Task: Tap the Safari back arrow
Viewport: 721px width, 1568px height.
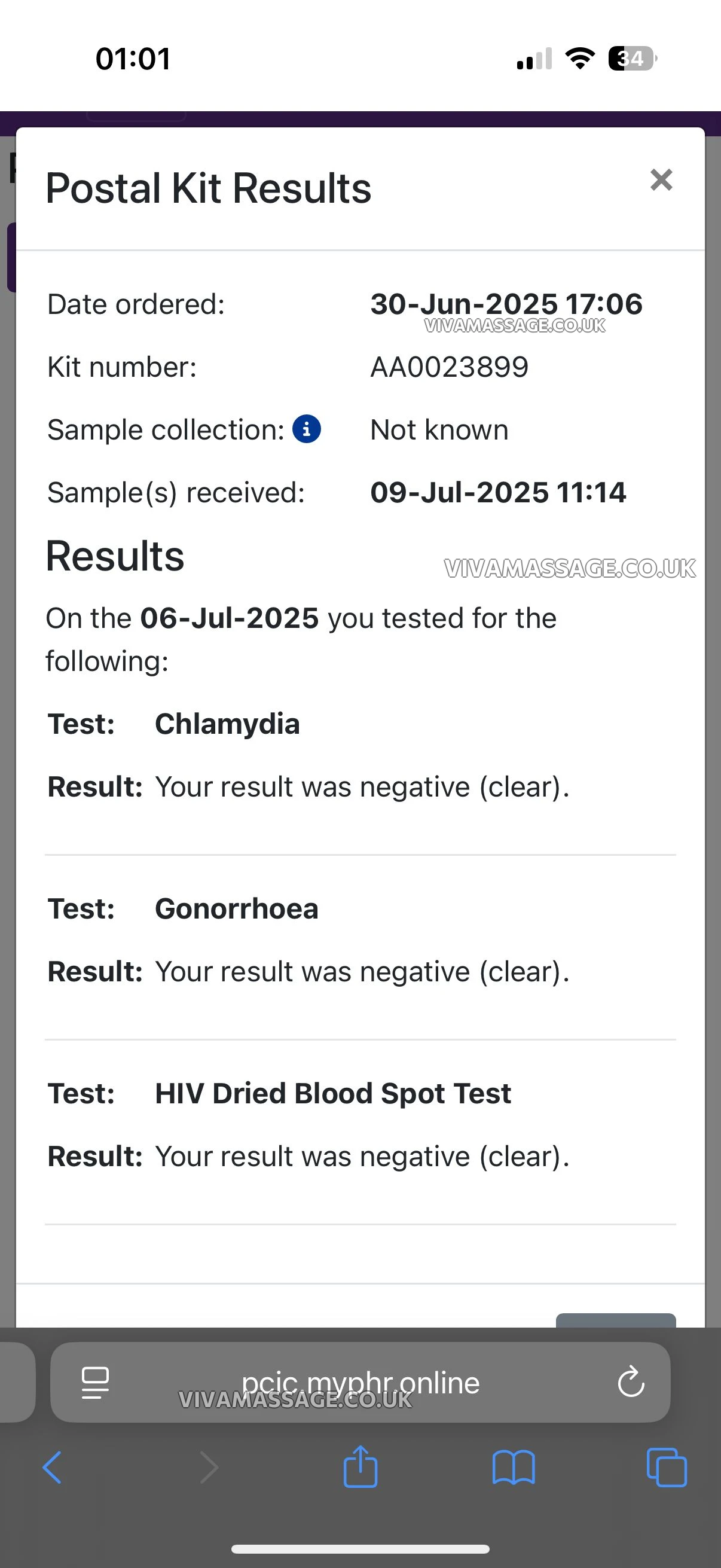Action: (53, 1468)
